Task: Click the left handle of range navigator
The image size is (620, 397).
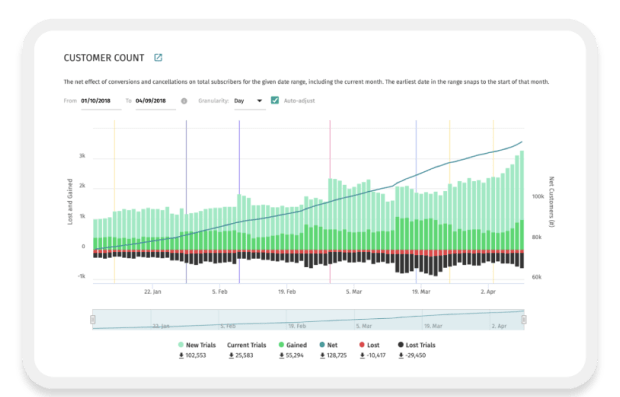Action: pyautogui.click(x=93, y=319)
